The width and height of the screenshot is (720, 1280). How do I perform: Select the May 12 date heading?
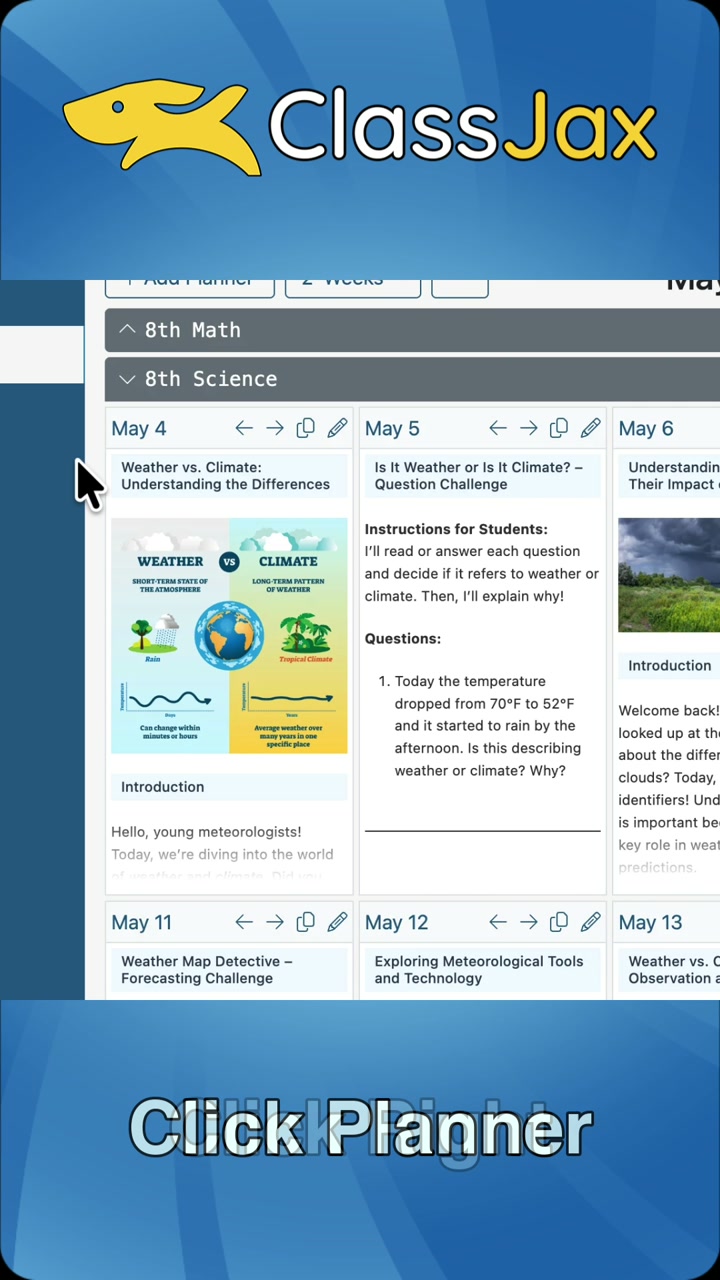coord(396,922)
